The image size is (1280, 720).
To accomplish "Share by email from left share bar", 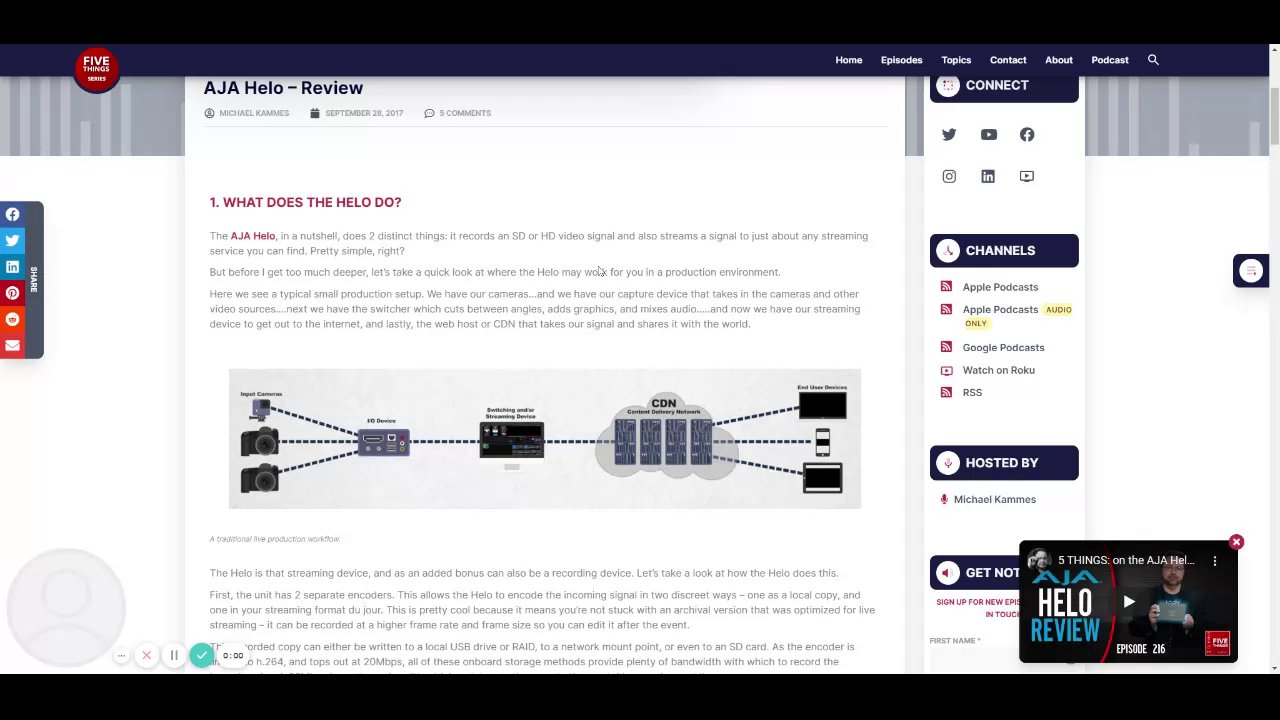I will 12,346.
